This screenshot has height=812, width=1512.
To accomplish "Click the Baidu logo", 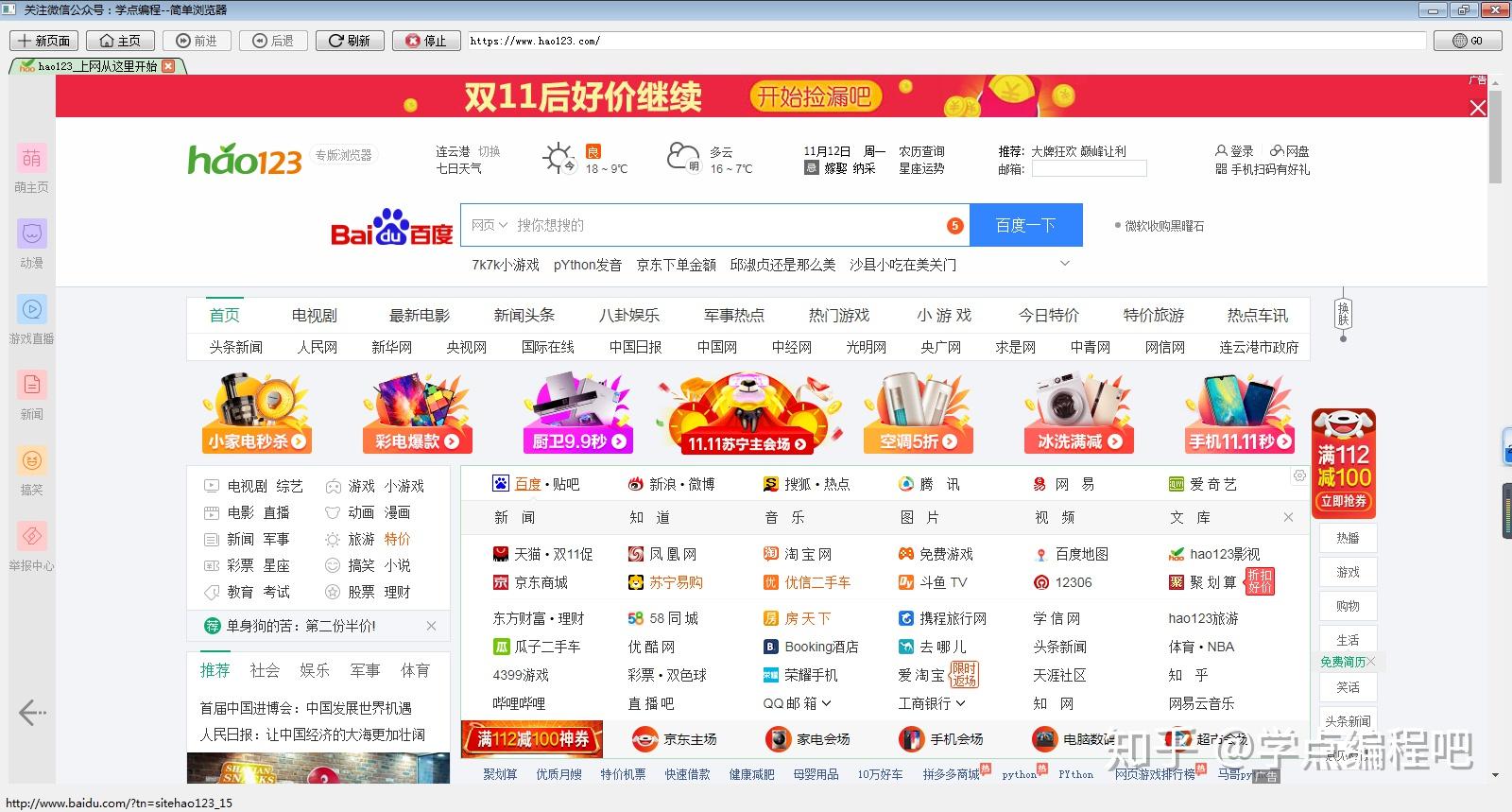I will click(x=391, y=227).
